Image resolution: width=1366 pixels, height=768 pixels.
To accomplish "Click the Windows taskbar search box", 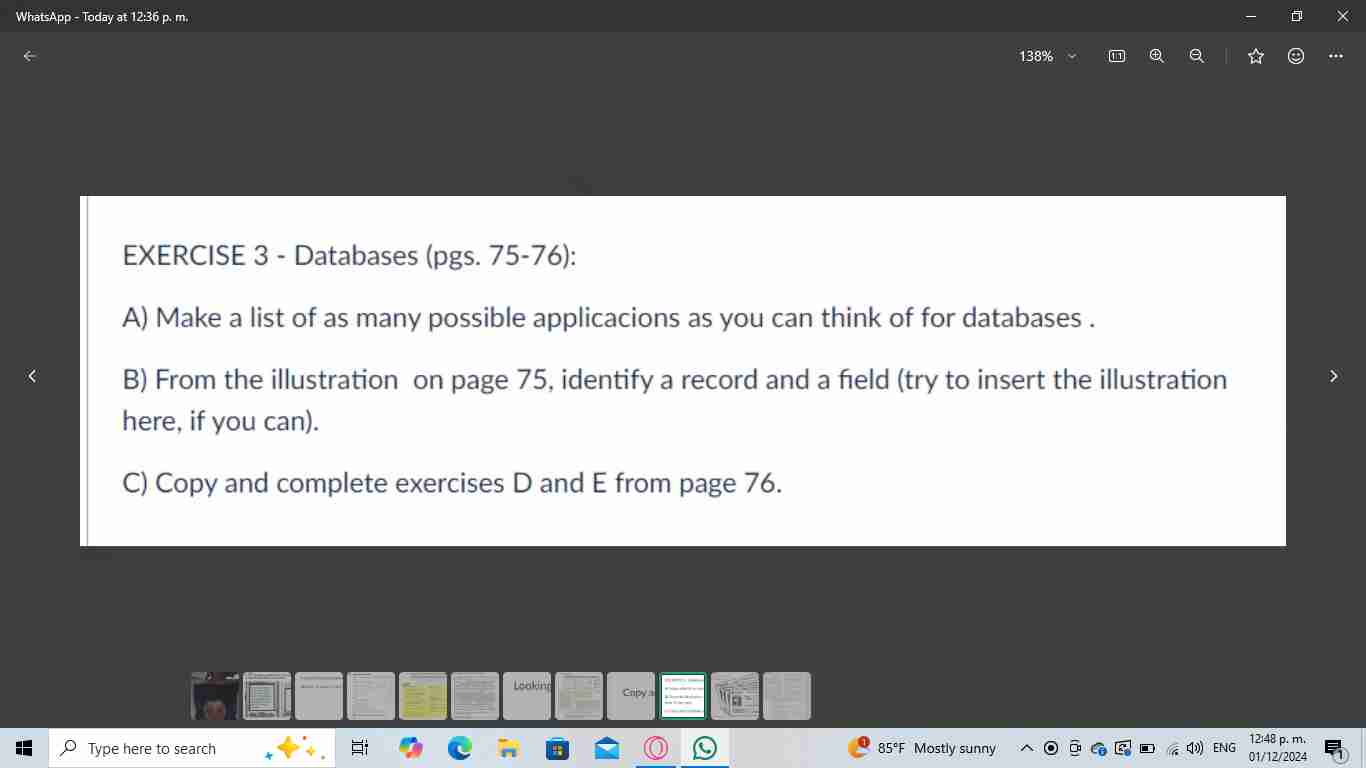I will click(x=160, y=748).
